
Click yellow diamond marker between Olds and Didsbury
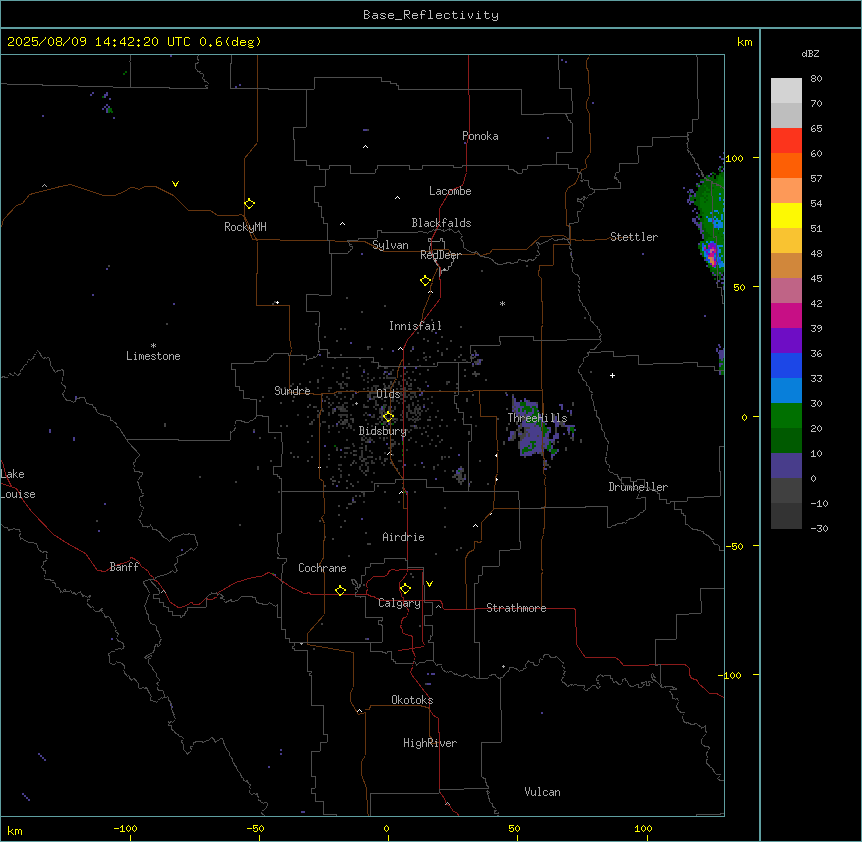pyautogui.click(x=388, y=417)
